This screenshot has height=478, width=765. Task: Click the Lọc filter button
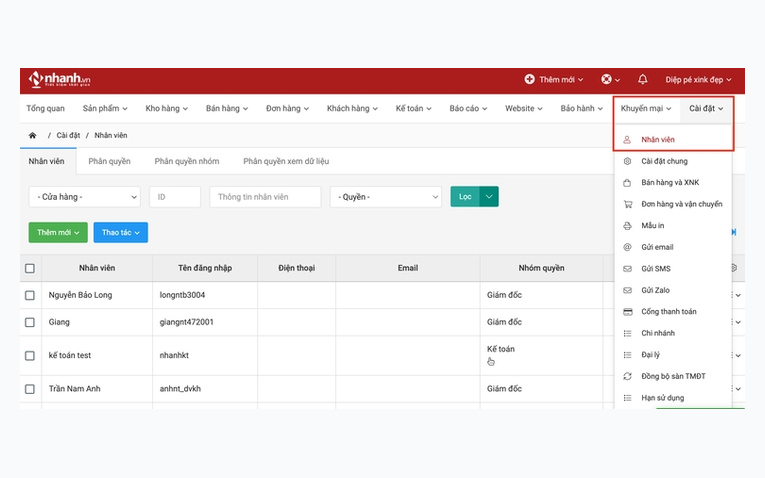tap(465, 197)
